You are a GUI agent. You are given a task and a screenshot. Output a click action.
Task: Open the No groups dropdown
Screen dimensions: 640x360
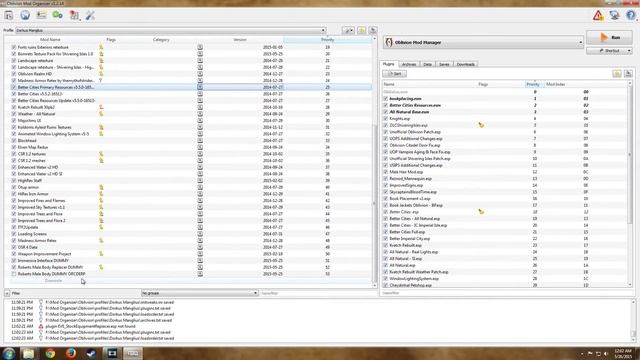tap(200, 293)
